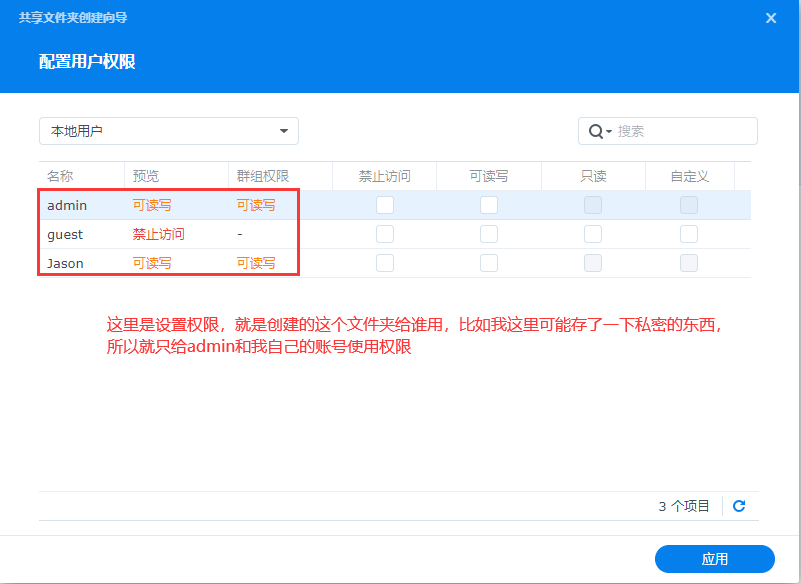
Task: Open the search filter via magnifier dropdown arrow
Action: click(606, 131)
